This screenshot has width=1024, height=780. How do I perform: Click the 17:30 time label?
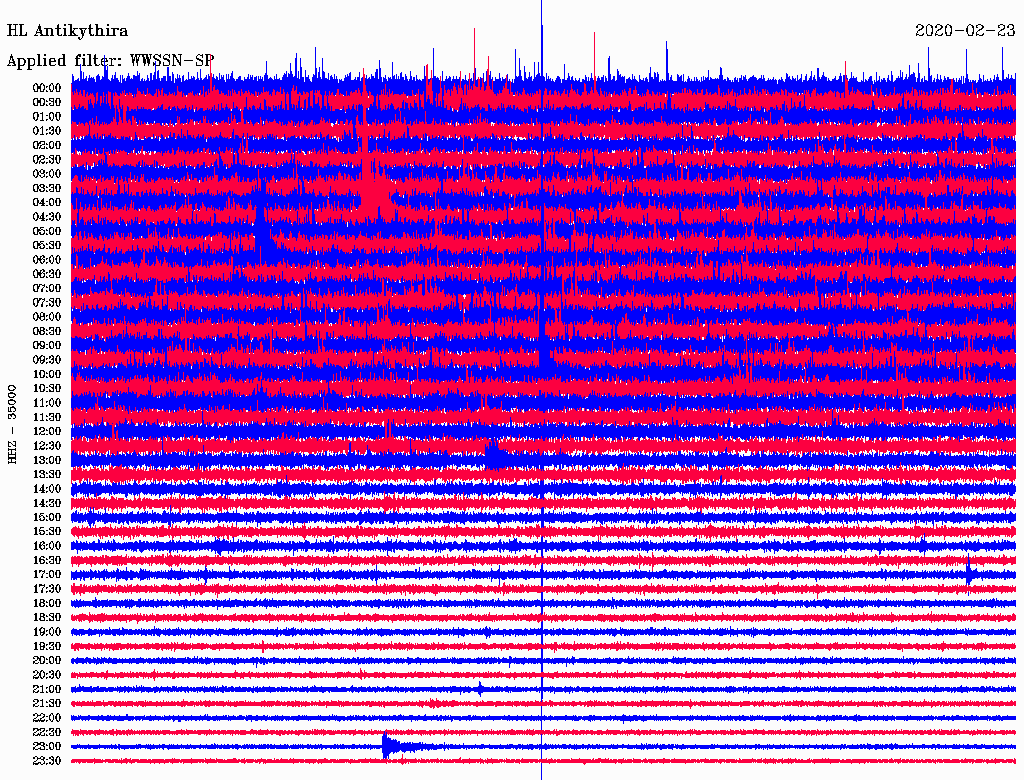(47, 589)
